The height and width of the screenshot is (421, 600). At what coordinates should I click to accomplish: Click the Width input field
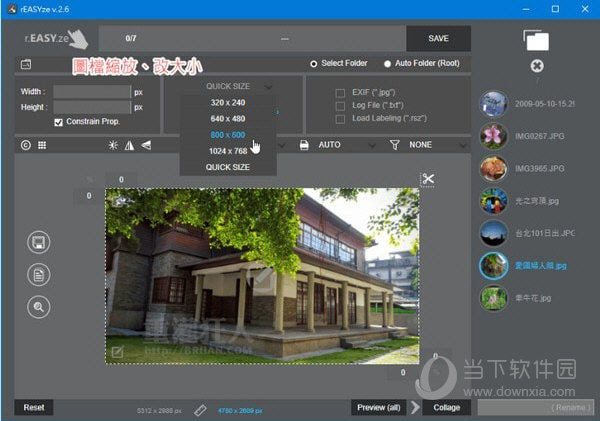(92, 92)
